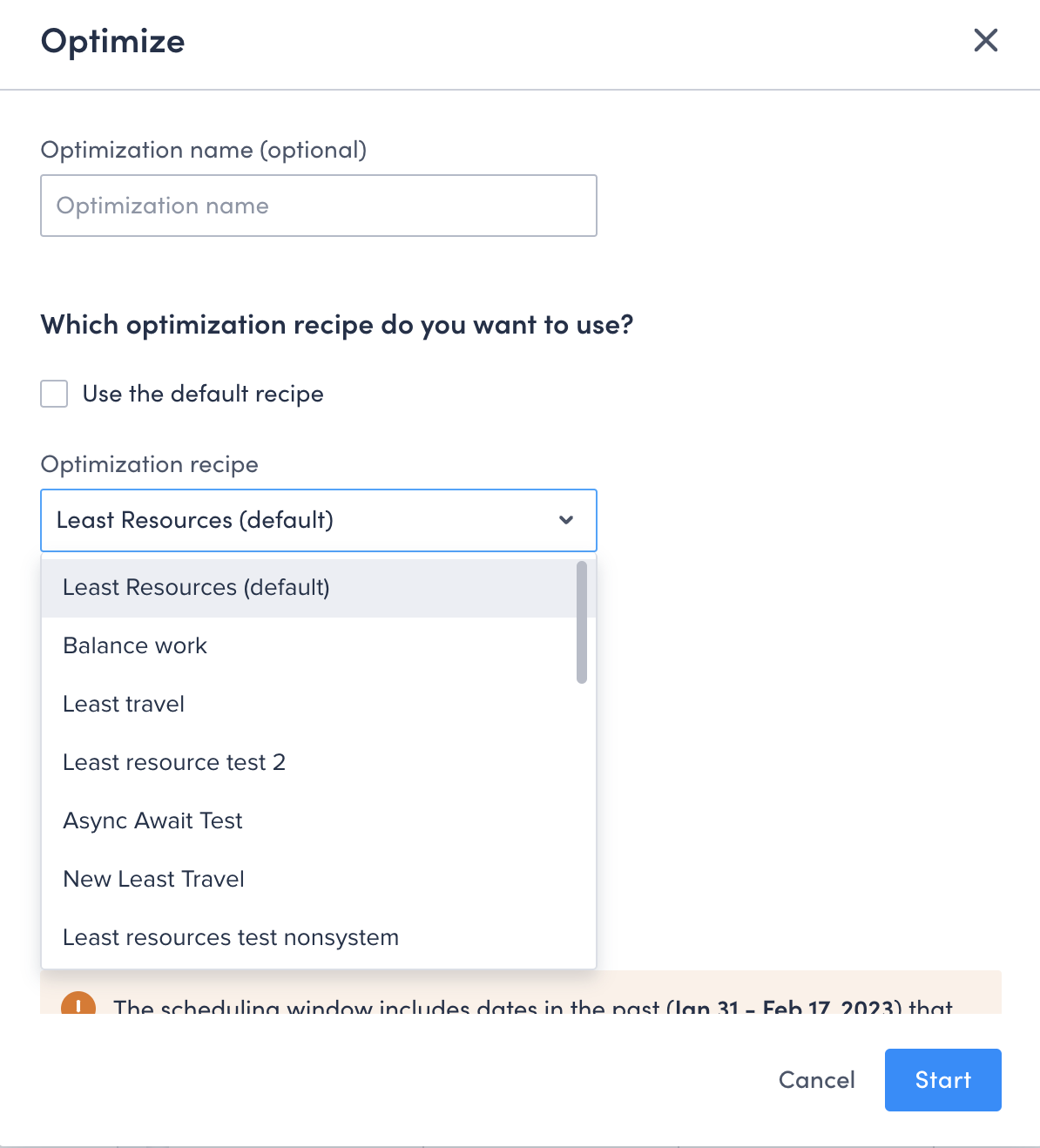1040x1148 pixels.
Task: Choose New Least Travel from the options
Action: [153, 878]
